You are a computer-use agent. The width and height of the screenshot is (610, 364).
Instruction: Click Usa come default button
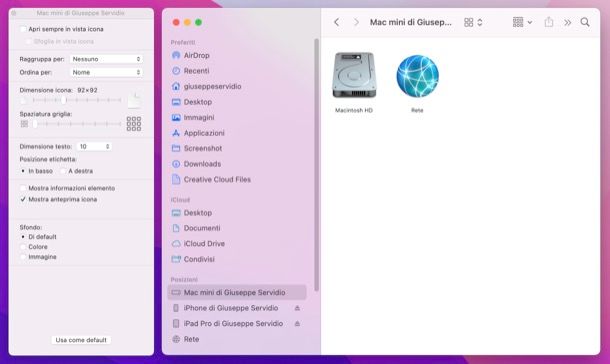[x=81, y=340]
